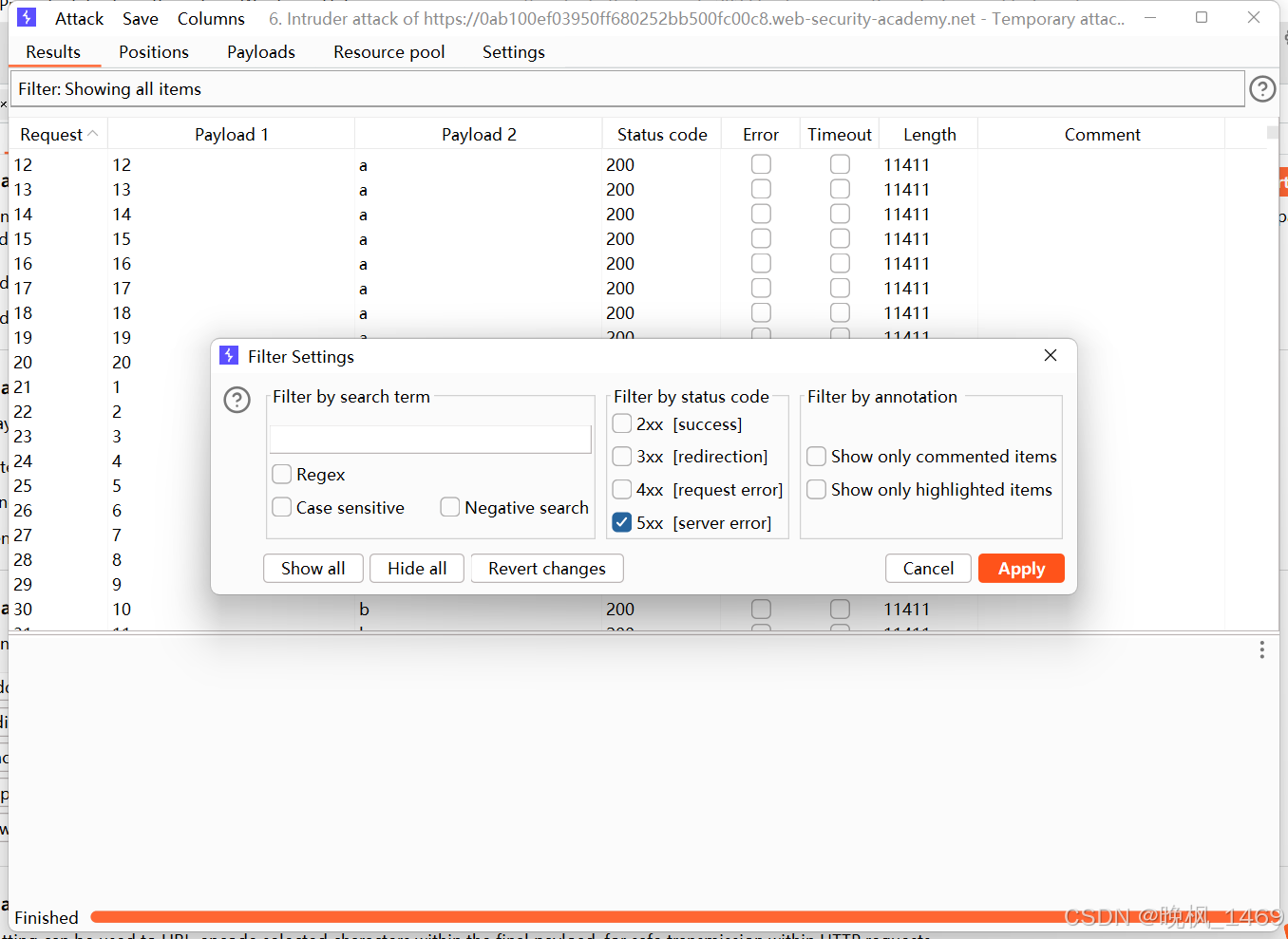
Task: Click the help icon beside the filter bar
Action: [x=1261, y=88]
